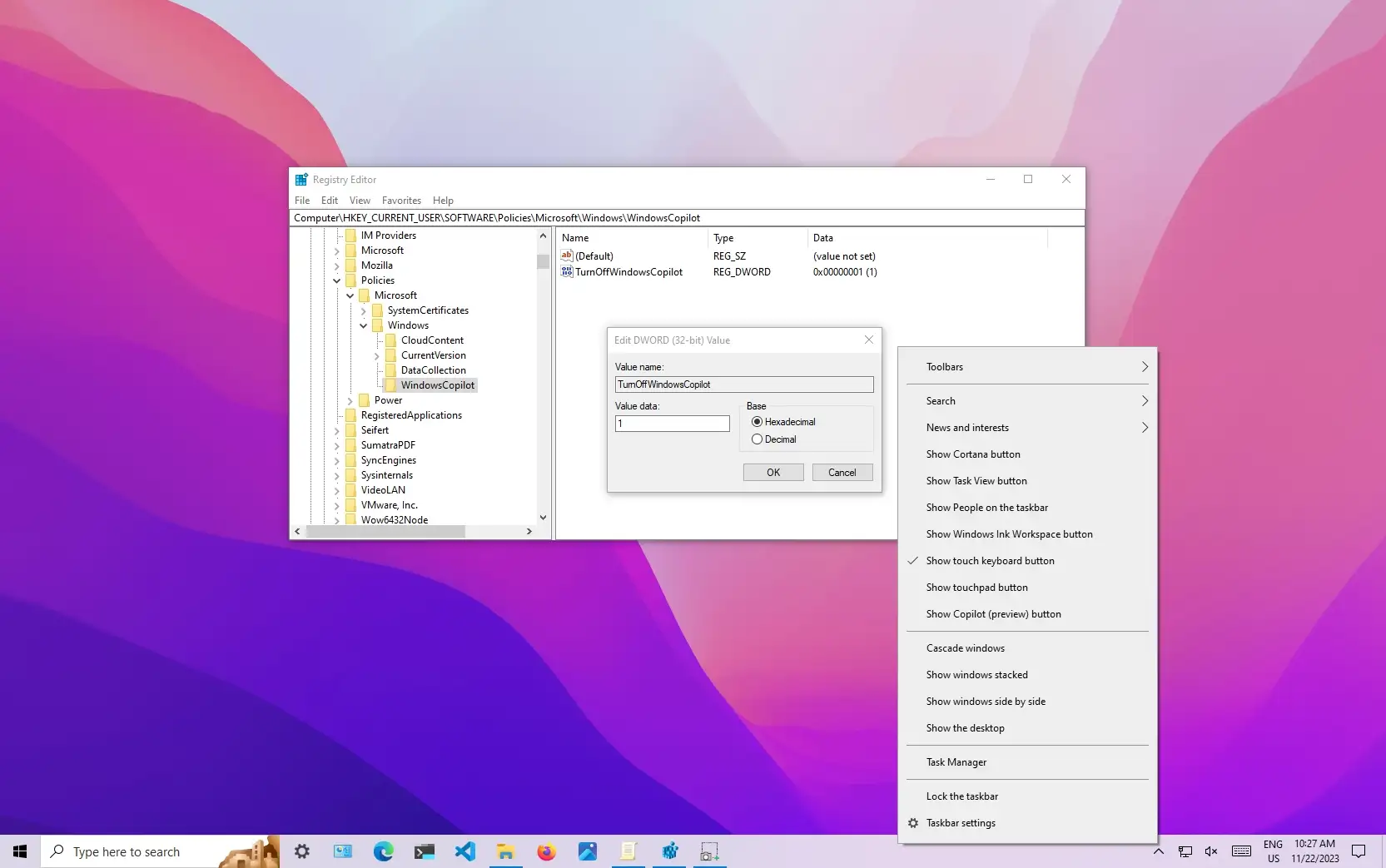
Task: Open the Help menu
Action: 443,201
